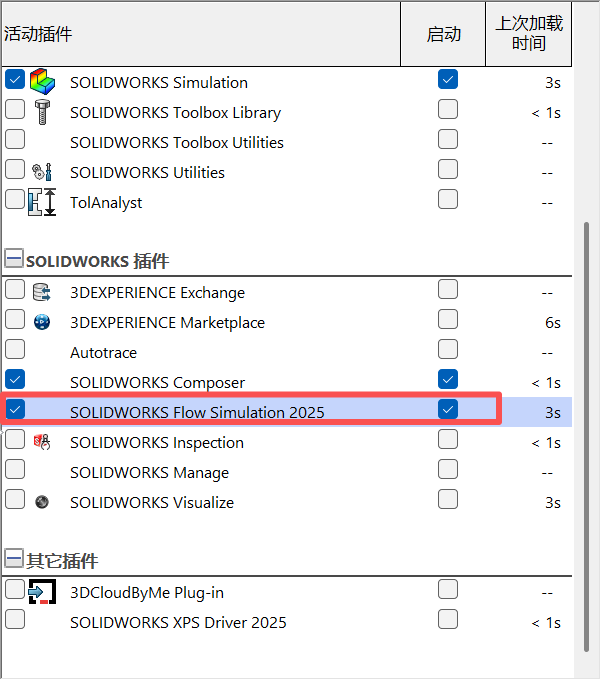The width and height of the screenshot is (600, 680).
Task: Click the 3DCloudByMe Plug-in icon
Action: pos(42,592)
